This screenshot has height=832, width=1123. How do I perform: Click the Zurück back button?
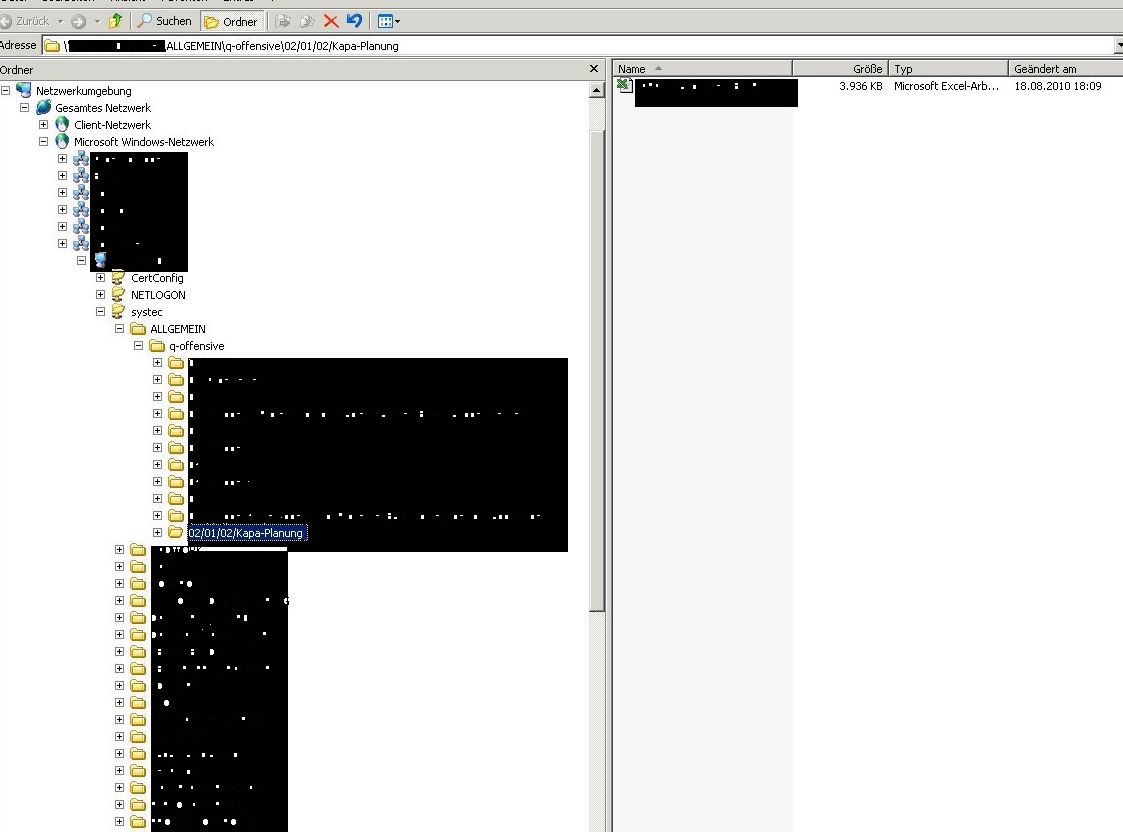(x=26, y=21)
